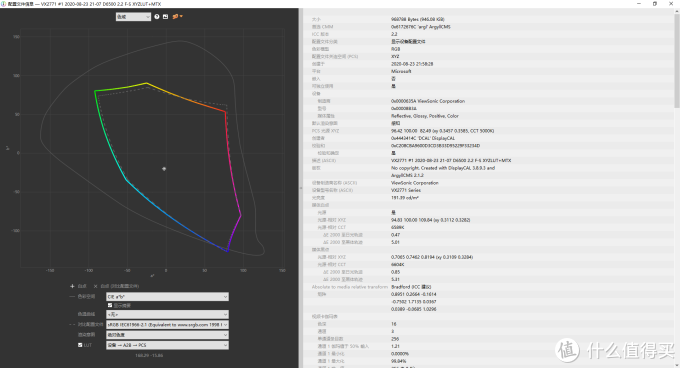Open the sRGB IEC61966-2.1 comparison profile dropdown
This screenshot has width=680, height=368.
tap(167, 325)
